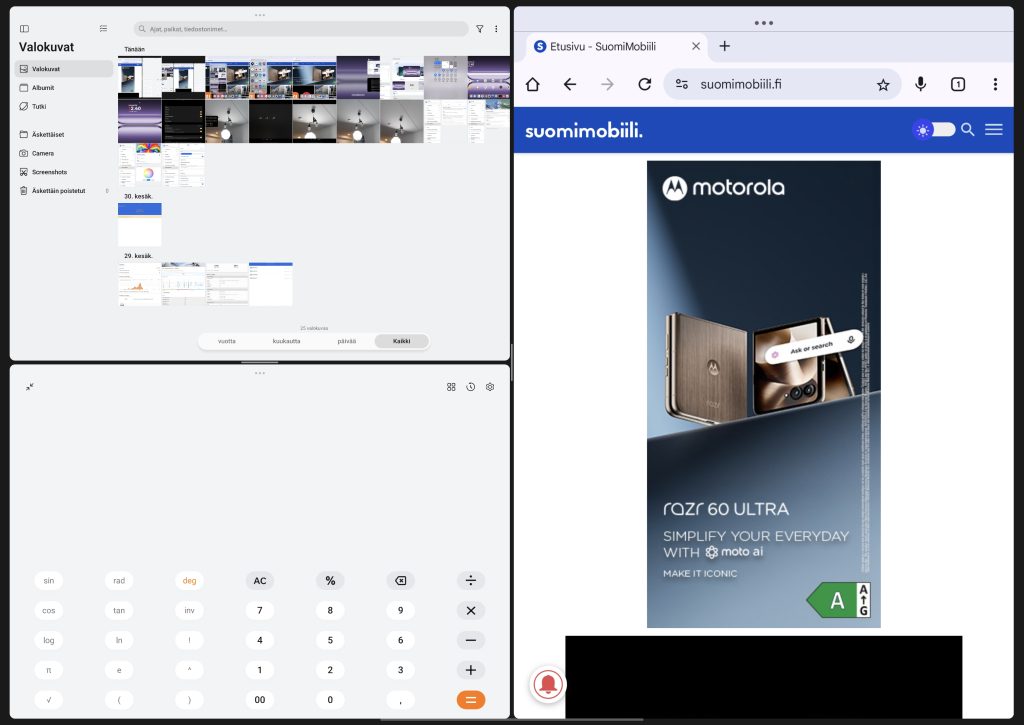Tap the cos function key
Screen dimensions: 1024x725
(49, 611)
